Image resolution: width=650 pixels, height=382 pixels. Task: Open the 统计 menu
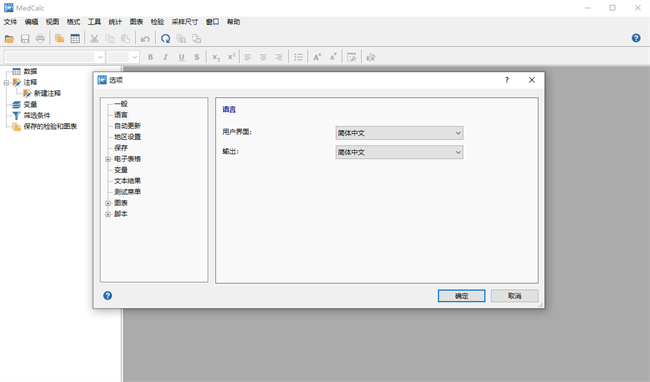pyautogui.click(x=115, y=22)
